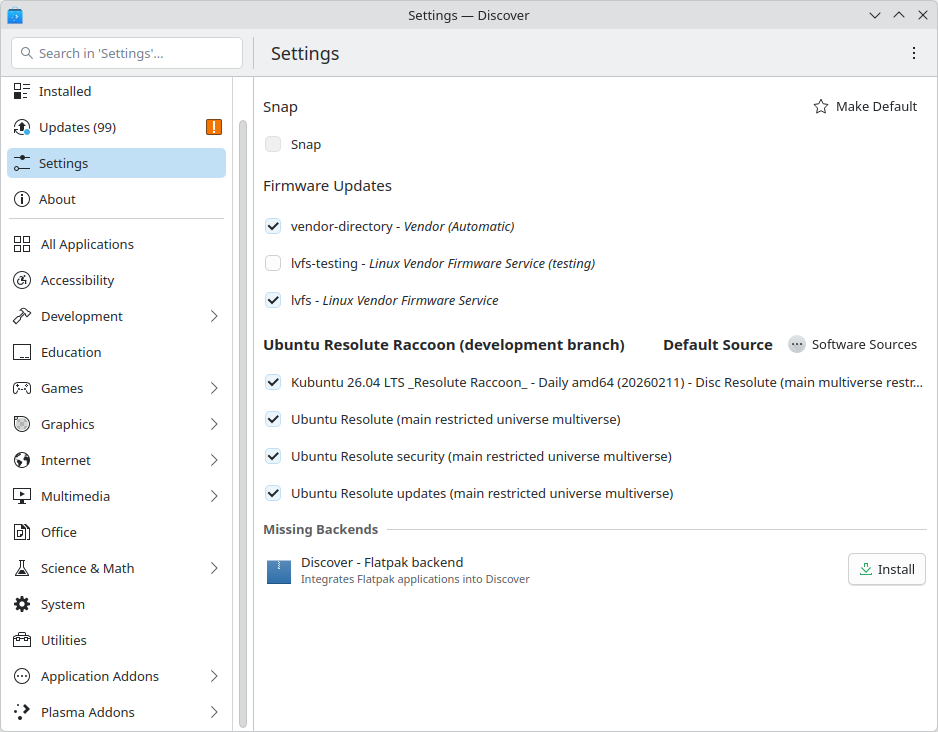
Task: Click the Science & Math flask icon
Action: click(x=22, y=568)
